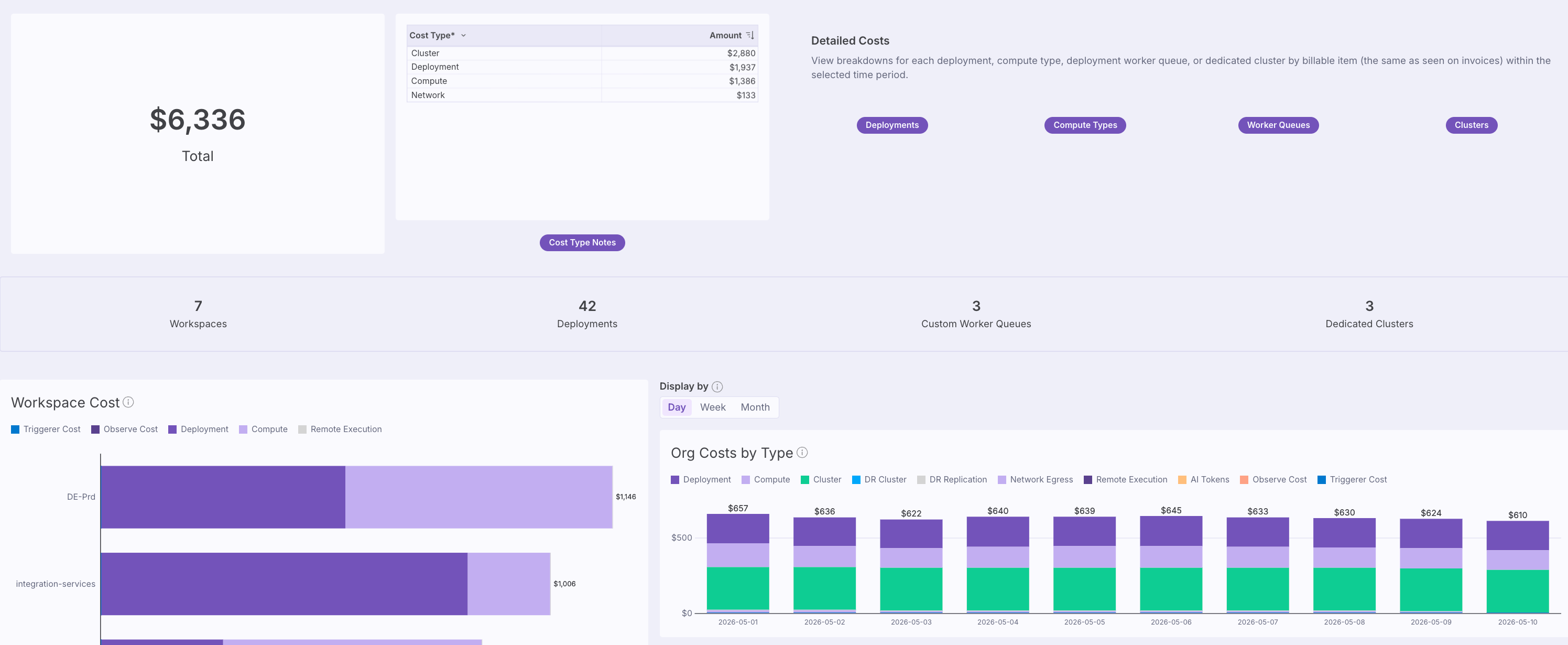Image resolution: width=1568 pixels, height=645 pixels.
Task: Click the integration-services deployment bar segment
Action: (284, 584)
